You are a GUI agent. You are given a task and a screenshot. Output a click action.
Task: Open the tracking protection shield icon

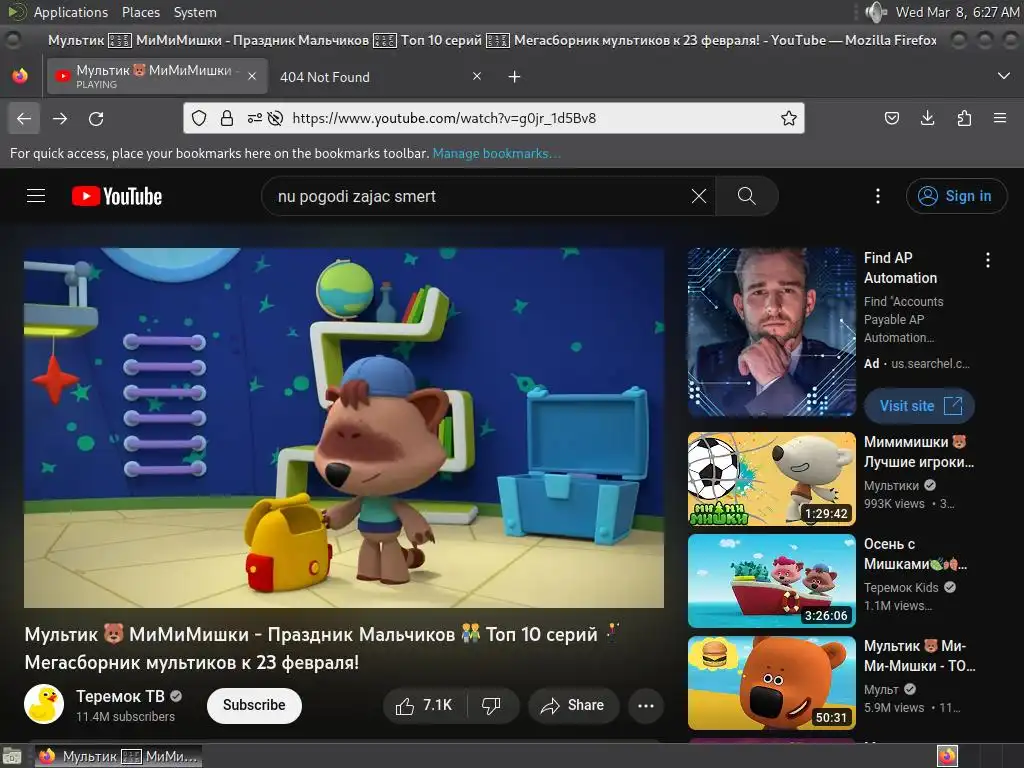coord(199,118)
